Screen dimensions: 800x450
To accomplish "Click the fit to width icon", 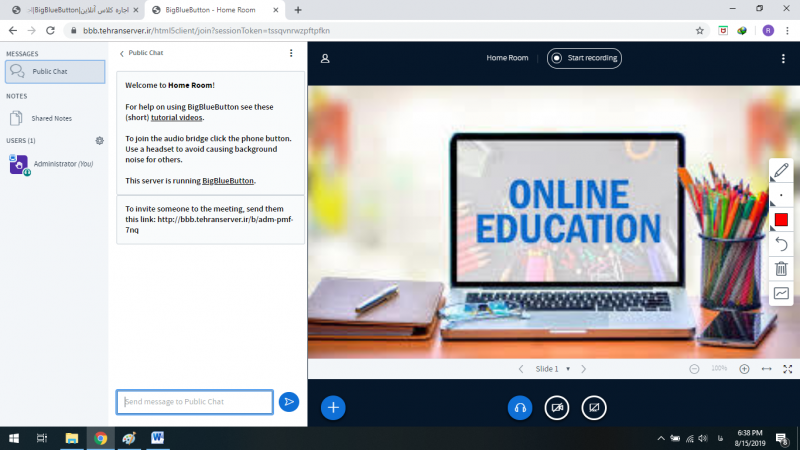I will 766,369.
